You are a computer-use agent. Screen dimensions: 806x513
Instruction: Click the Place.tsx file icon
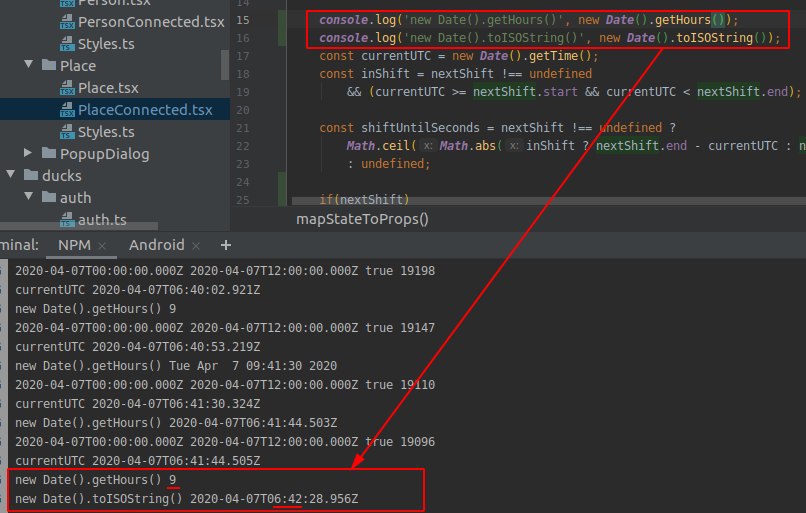(67, 88)
